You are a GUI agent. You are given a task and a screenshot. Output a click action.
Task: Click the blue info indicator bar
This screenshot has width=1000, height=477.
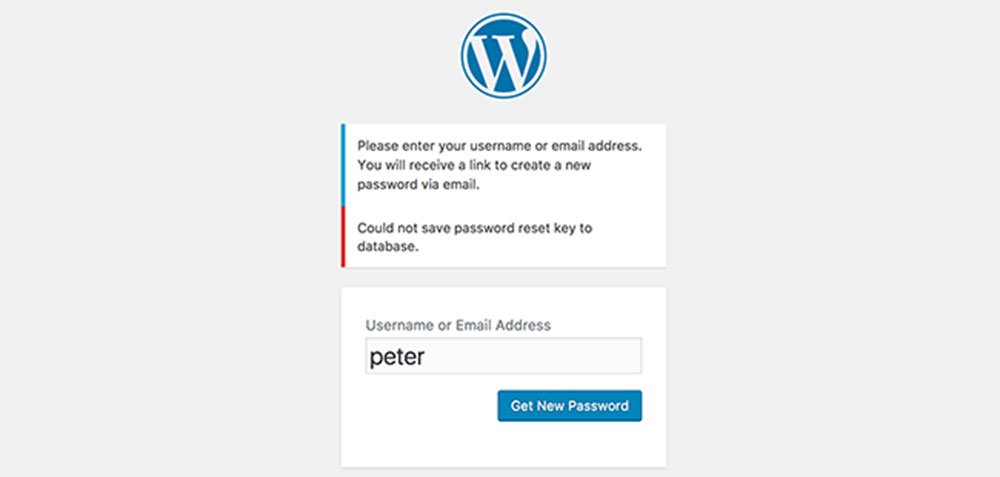click(x=343, y=165)
